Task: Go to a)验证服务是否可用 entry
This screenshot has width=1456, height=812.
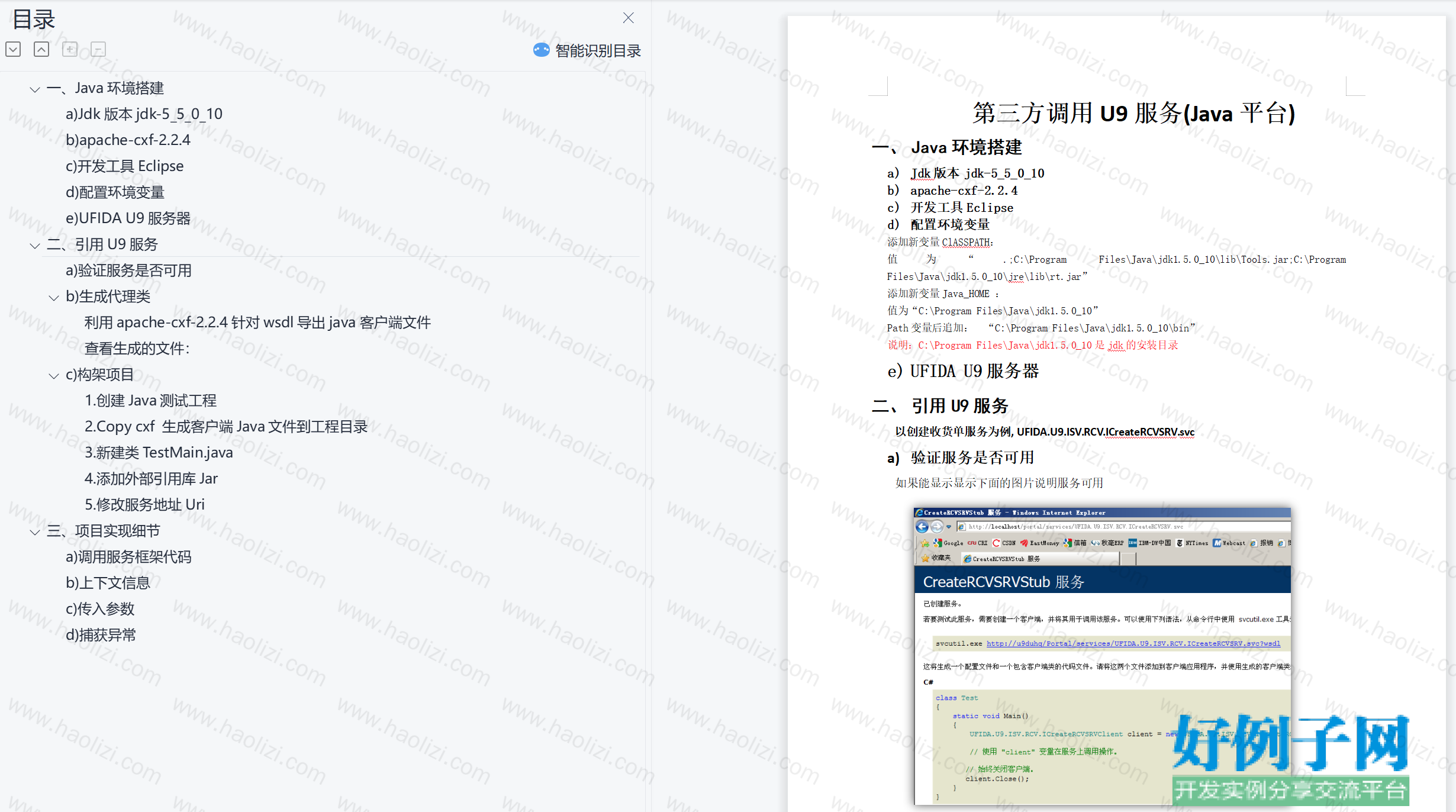Action: (128, 270)
